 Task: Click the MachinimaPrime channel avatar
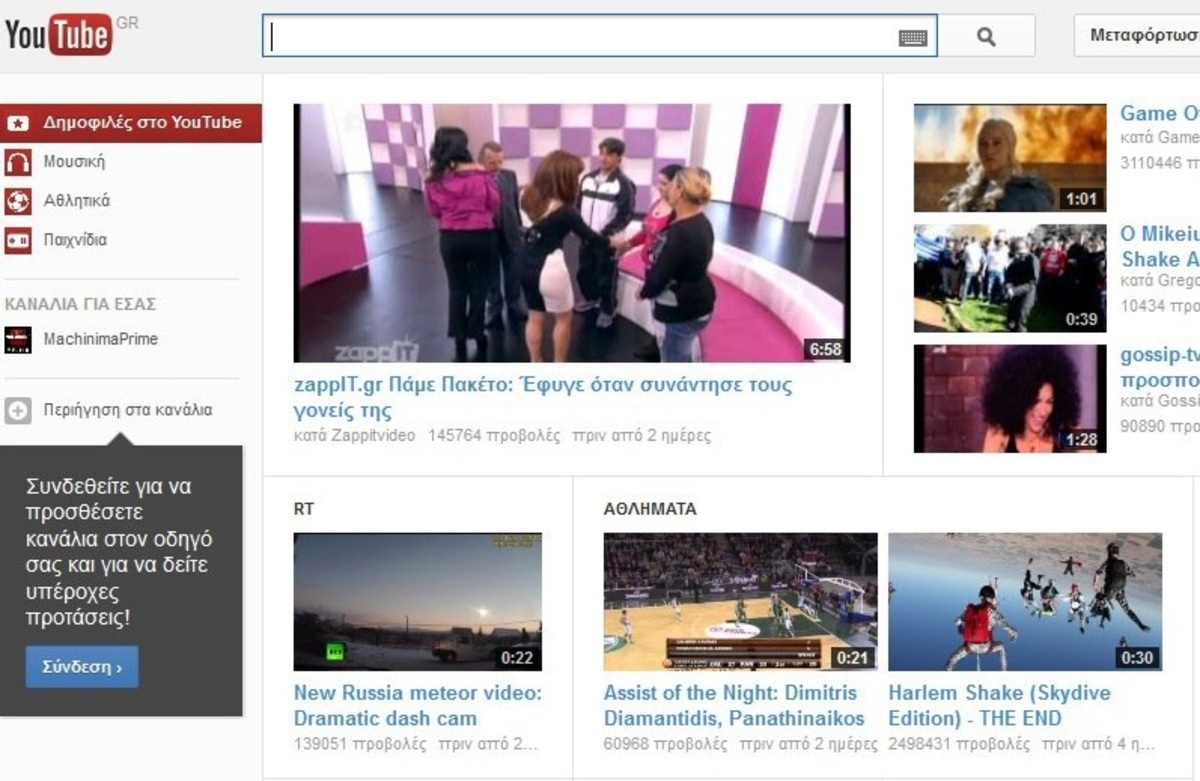click(x=18, y=340)
